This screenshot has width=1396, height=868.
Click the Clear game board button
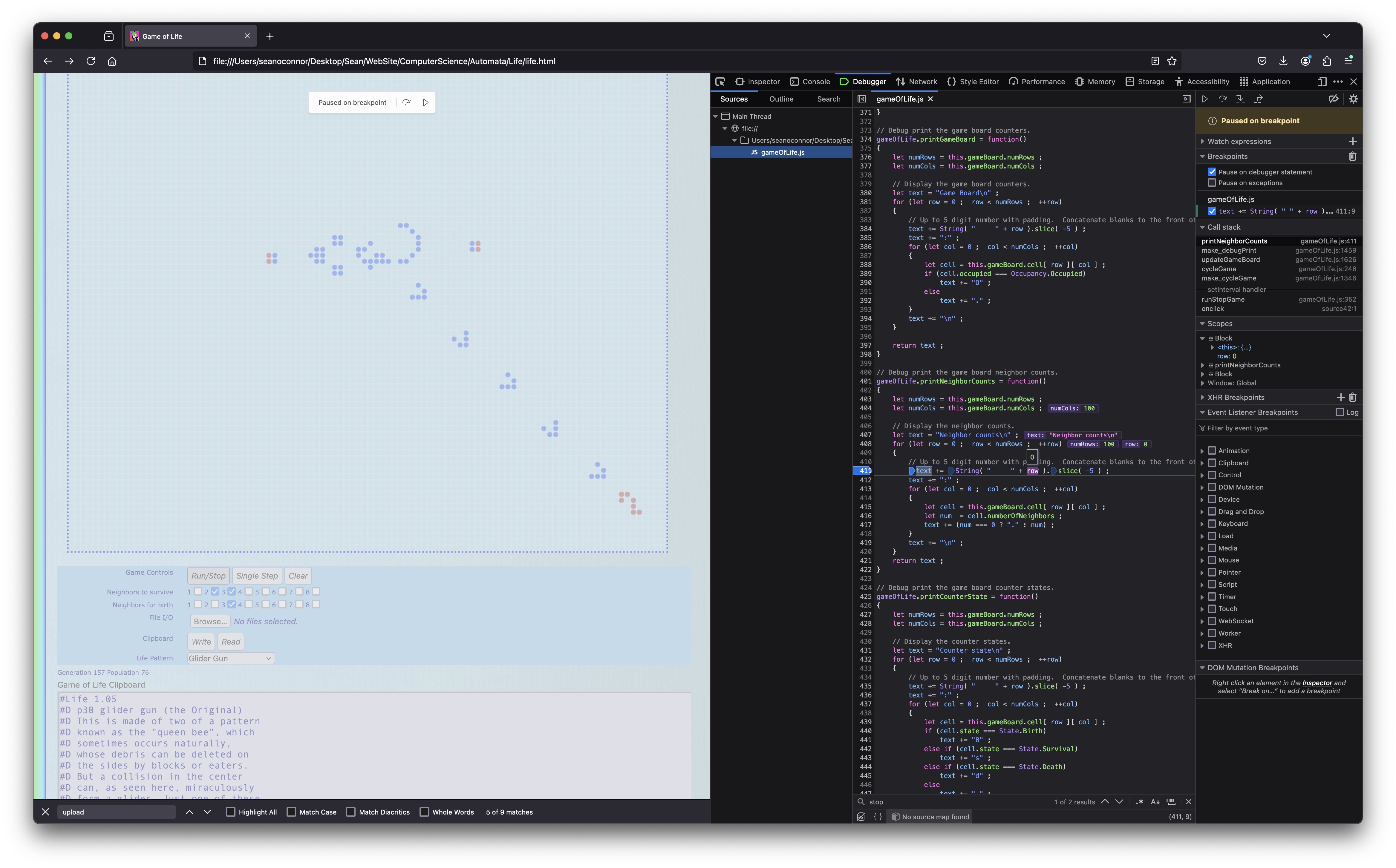click(298, 575)
